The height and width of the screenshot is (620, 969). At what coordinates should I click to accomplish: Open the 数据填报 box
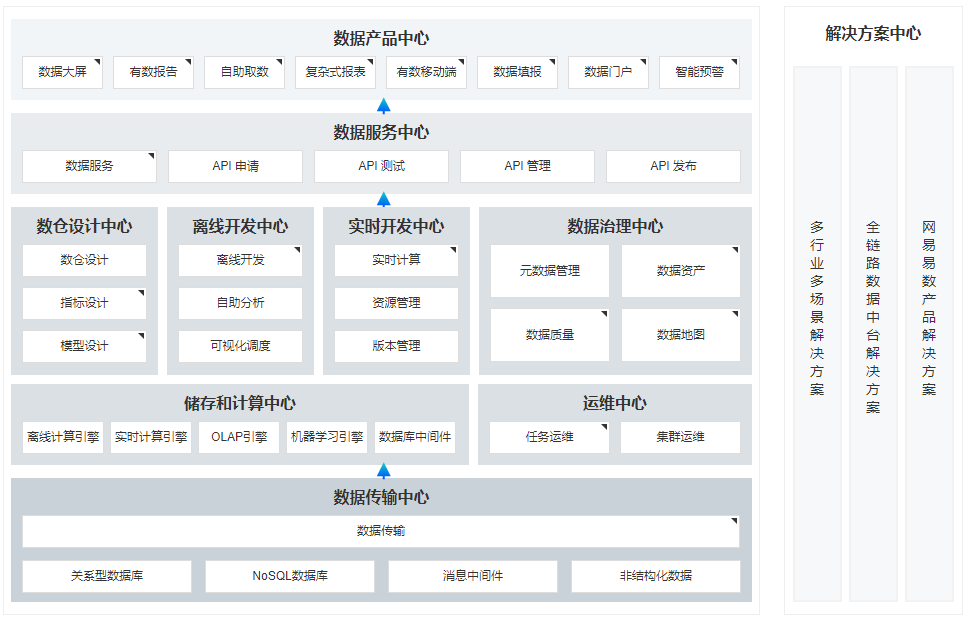517,72
